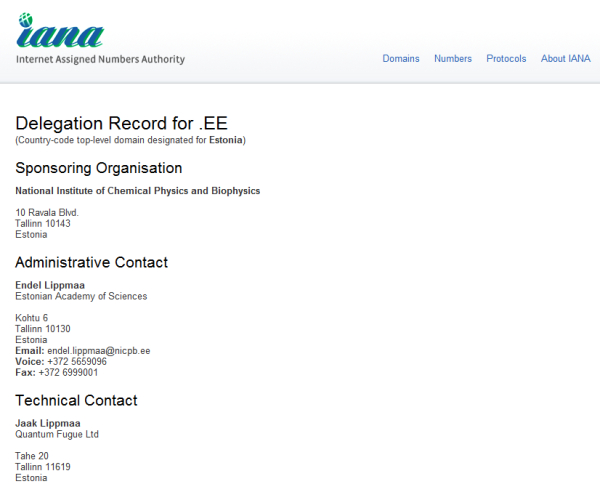The width and height of the screenshot is (600, 484).
Task: Click the 'Quantum Fugue Ltd' line
Action: [x=57, y=434]
